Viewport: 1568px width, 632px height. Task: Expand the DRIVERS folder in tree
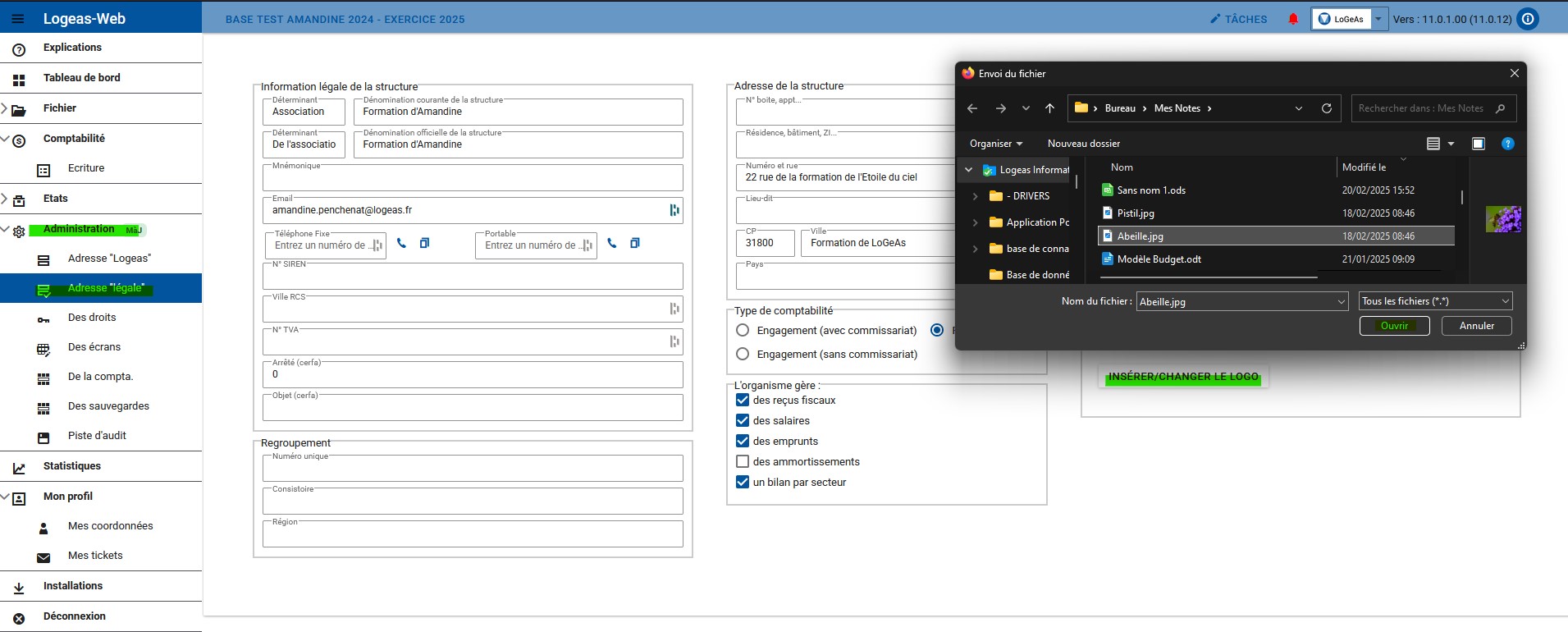[975, 196]
